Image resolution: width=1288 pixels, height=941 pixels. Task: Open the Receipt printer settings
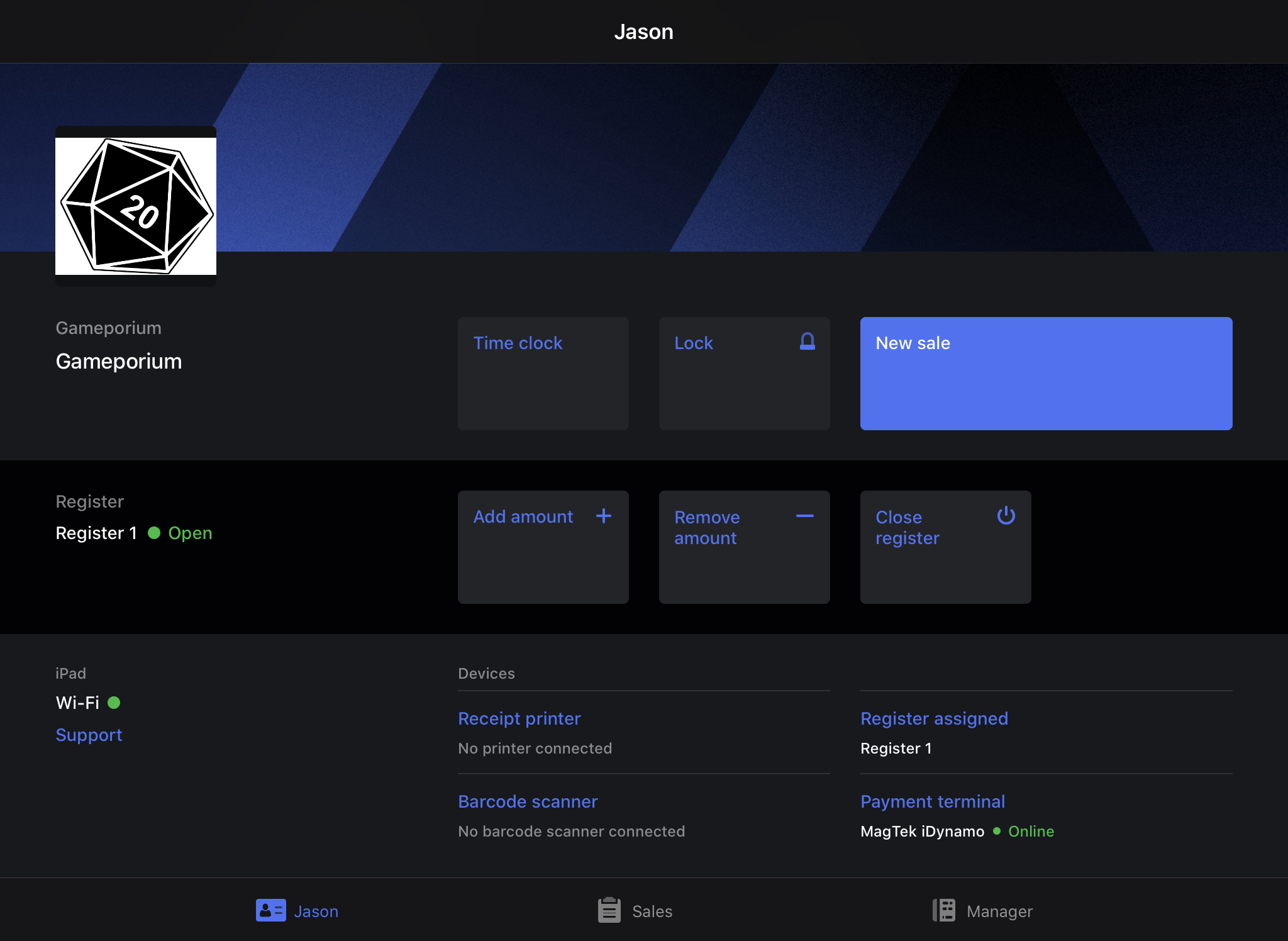(x=519, y=718)
